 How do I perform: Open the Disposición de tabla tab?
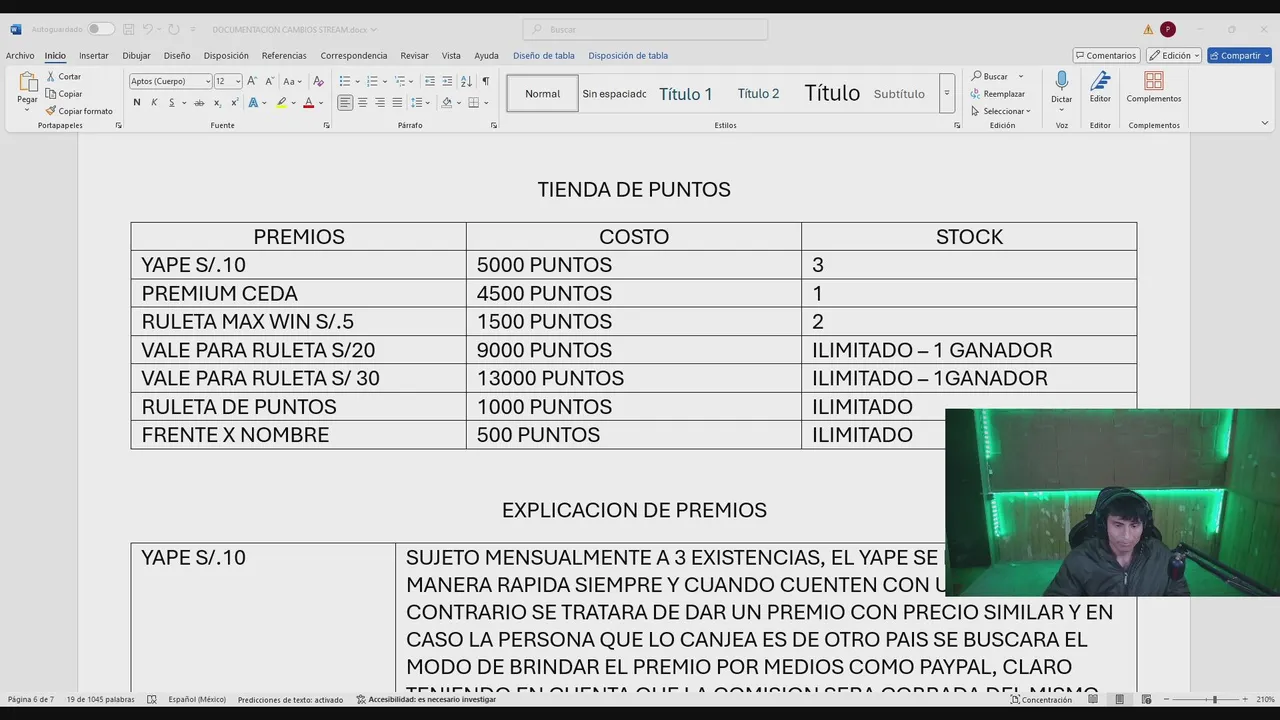click(628, 56)
